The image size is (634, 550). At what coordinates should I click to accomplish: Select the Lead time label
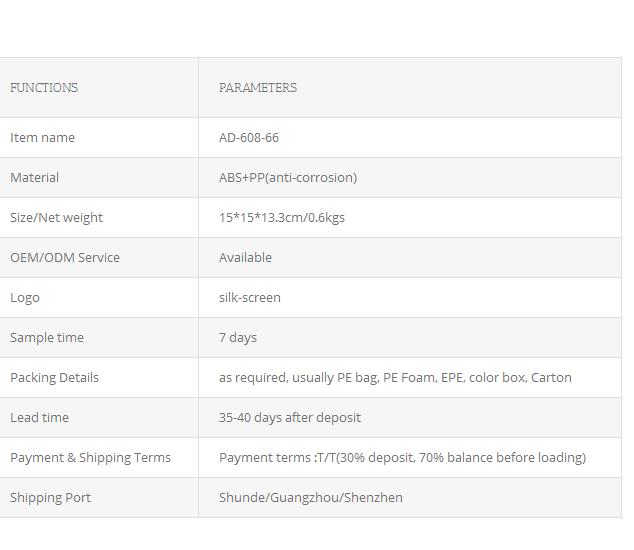click(x=39, y=418)
